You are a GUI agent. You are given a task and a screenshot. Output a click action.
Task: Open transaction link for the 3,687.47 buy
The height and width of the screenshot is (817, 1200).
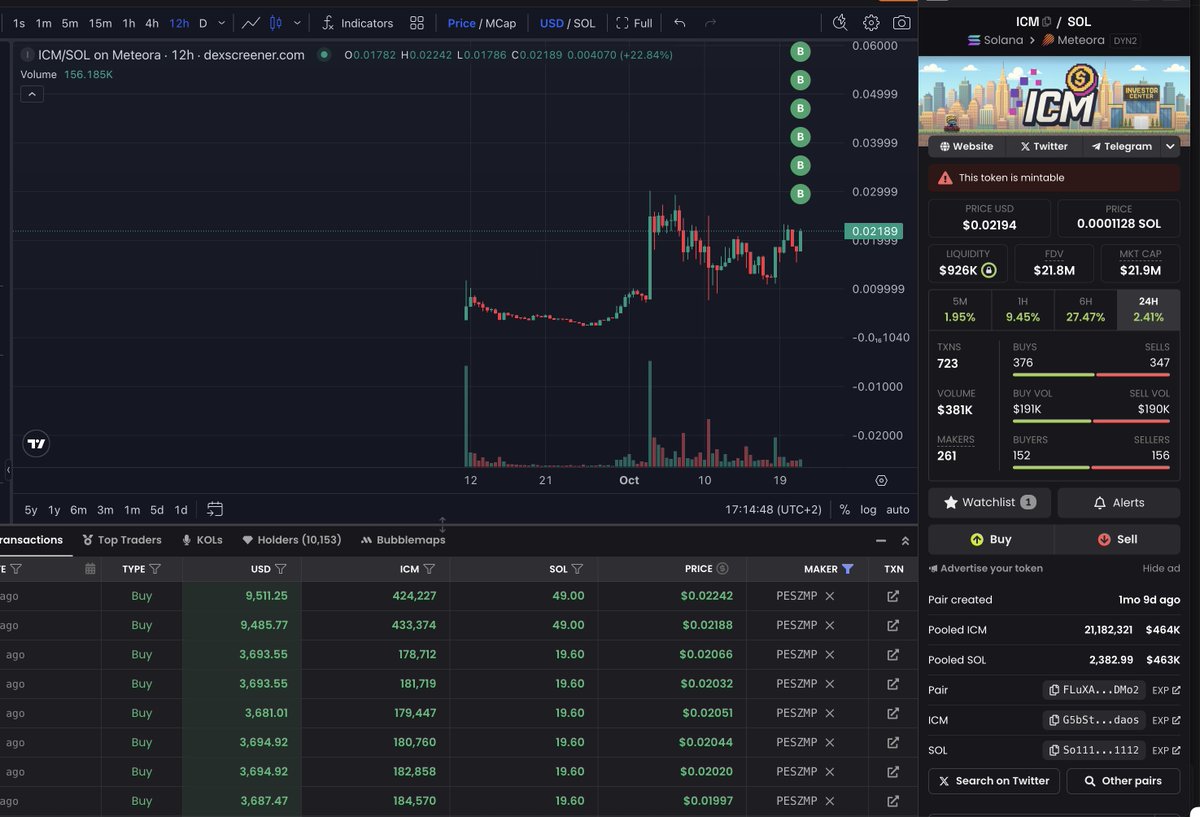pos(893,801)
